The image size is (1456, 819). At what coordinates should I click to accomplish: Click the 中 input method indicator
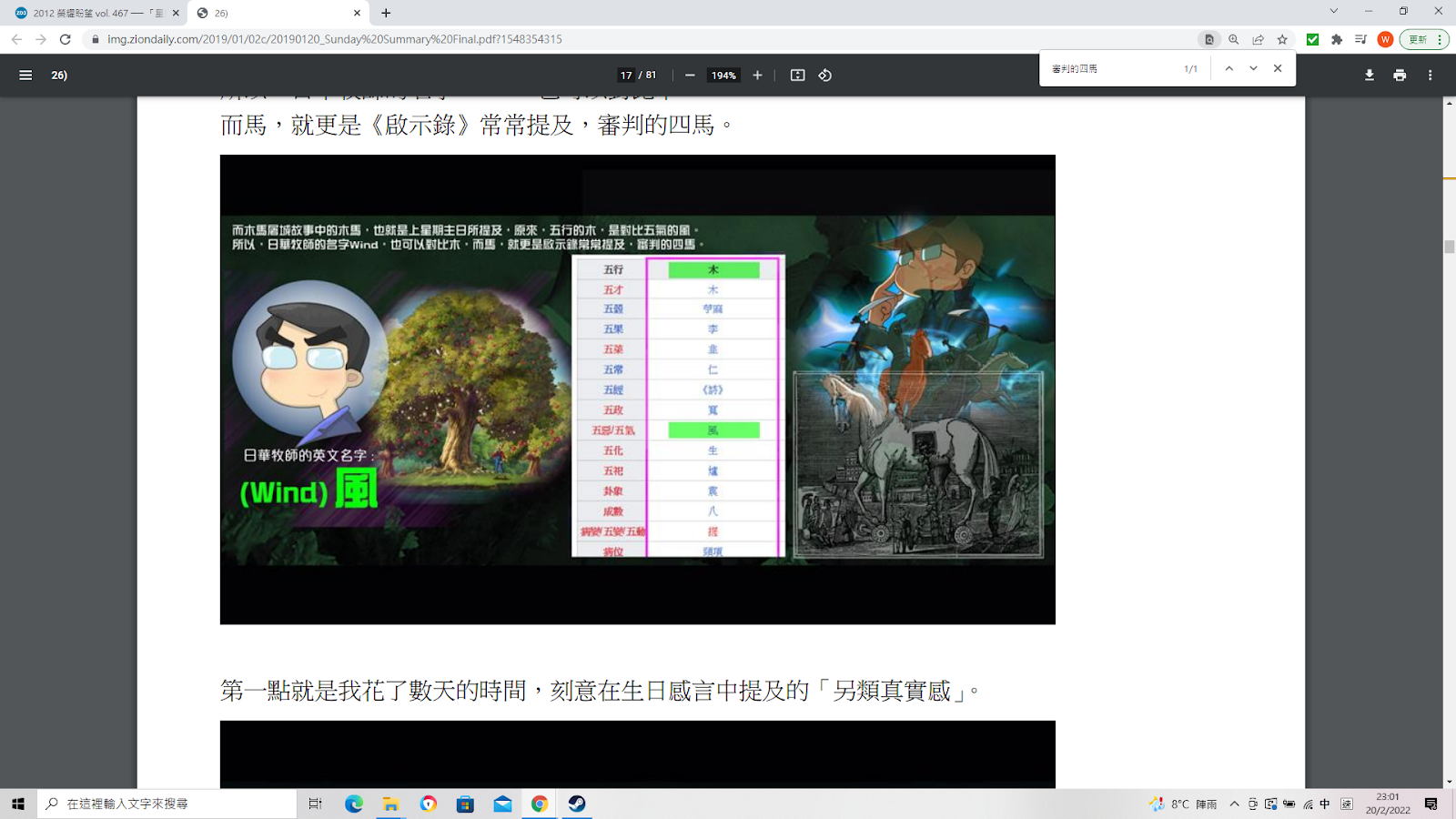pyautogui.click(x=1325, y=804)
